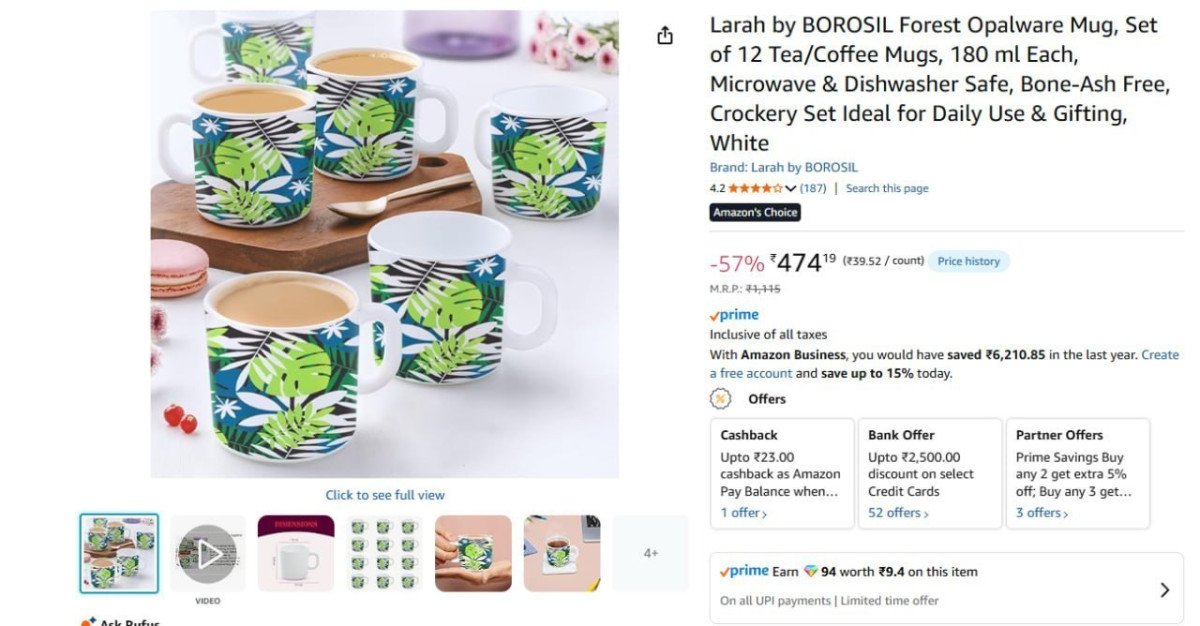Click the Search this page link
Image resolution: width=1200 pixels, height=626 pixels.
click(886, 187)
